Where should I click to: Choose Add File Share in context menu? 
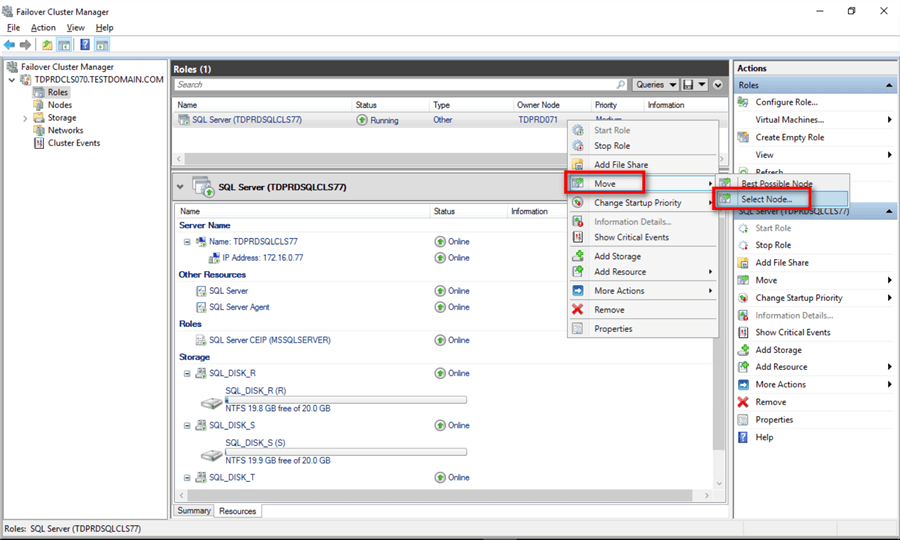pyautogui.click(x=620, y=165)
